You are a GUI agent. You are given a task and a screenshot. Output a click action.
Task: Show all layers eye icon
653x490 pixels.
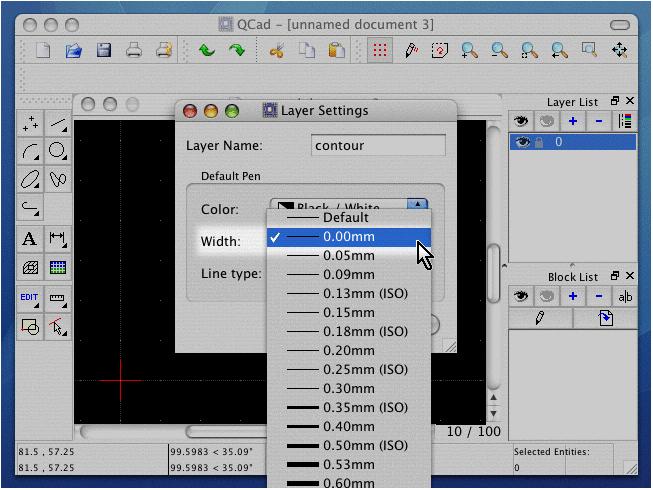point(521,121)
